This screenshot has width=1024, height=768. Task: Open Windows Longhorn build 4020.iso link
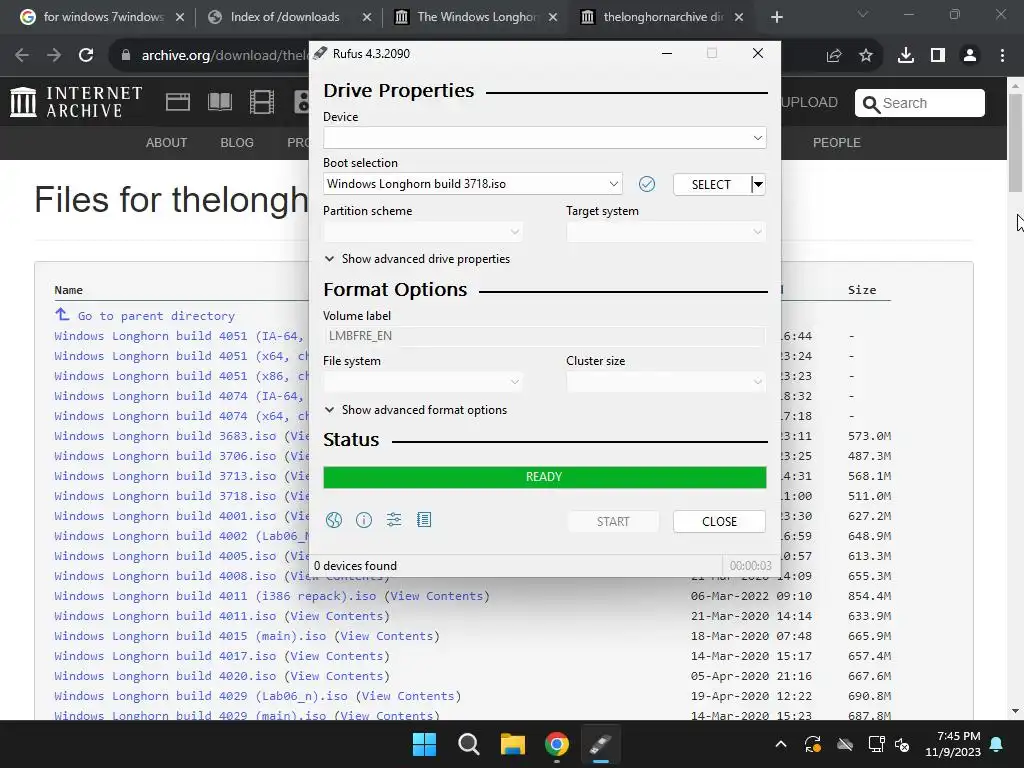click(165, 676)
